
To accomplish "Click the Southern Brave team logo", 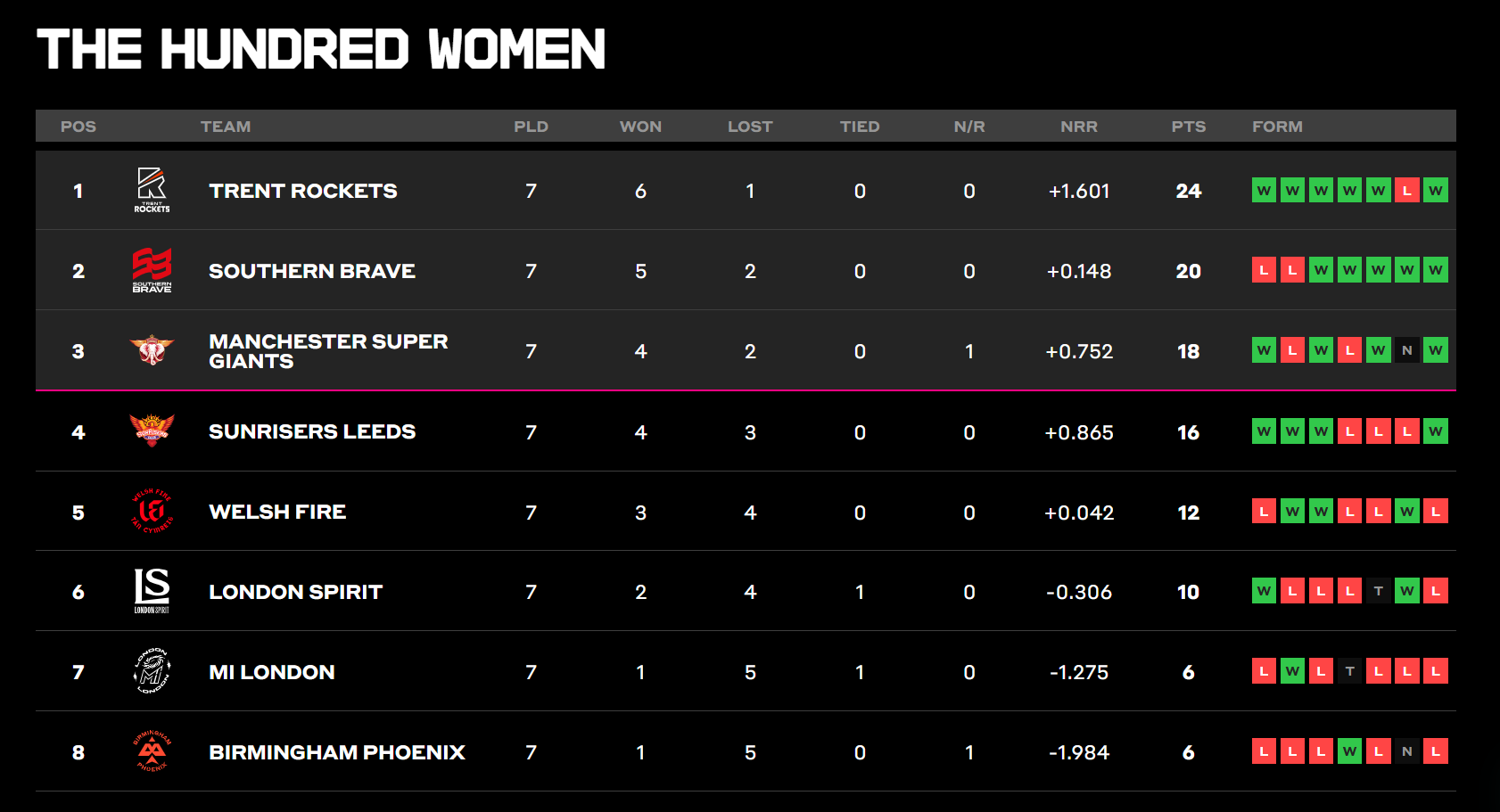I will (x=152, y=270).
